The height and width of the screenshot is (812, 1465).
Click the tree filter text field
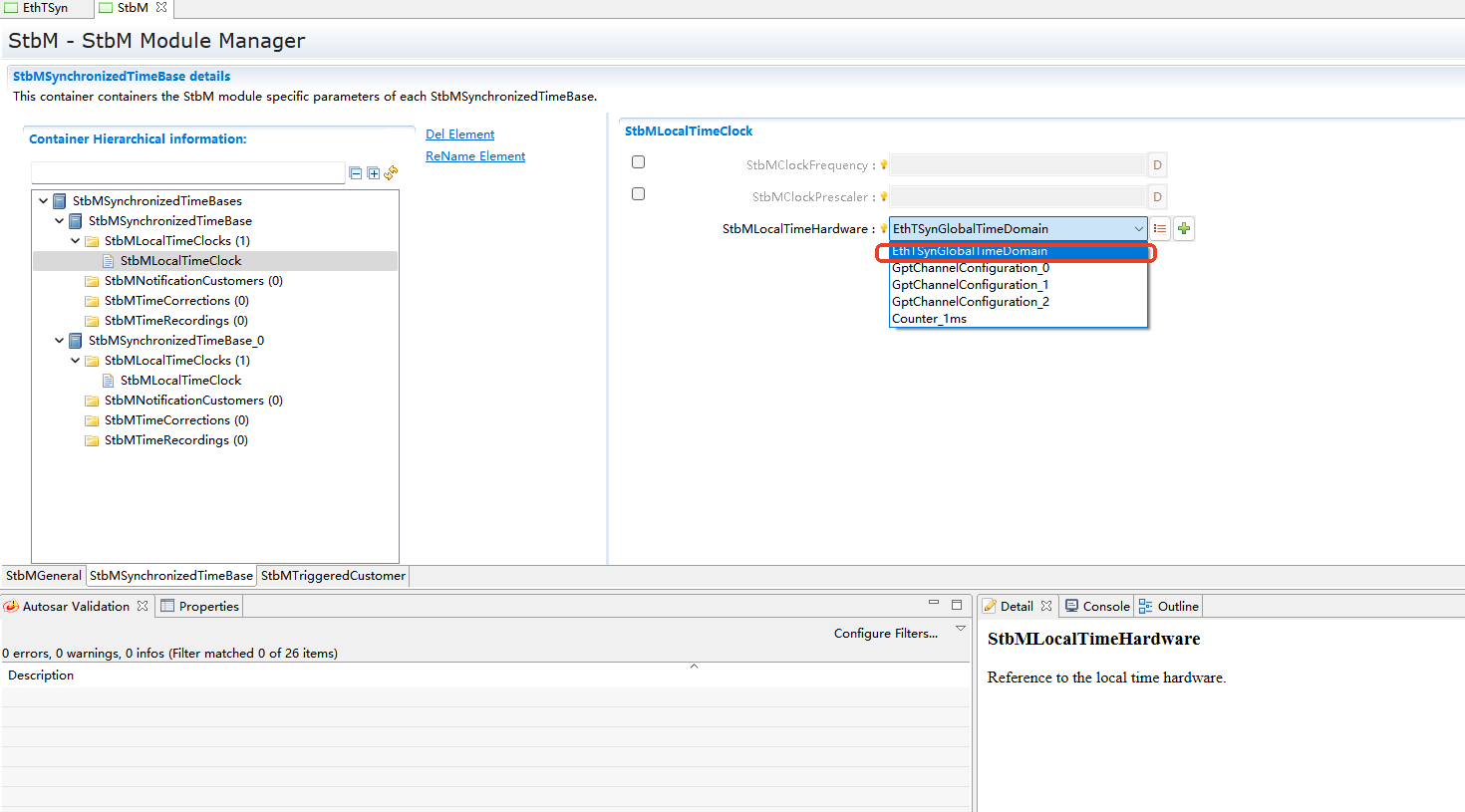coord(187,173)
